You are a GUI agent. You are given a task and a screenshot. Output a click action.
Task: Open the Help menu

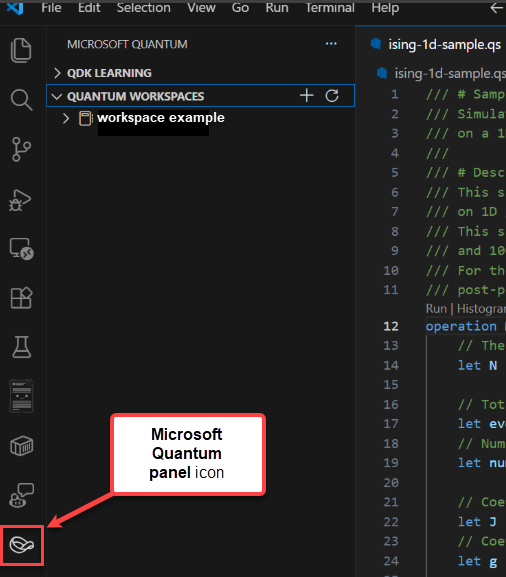click(385, 7)
